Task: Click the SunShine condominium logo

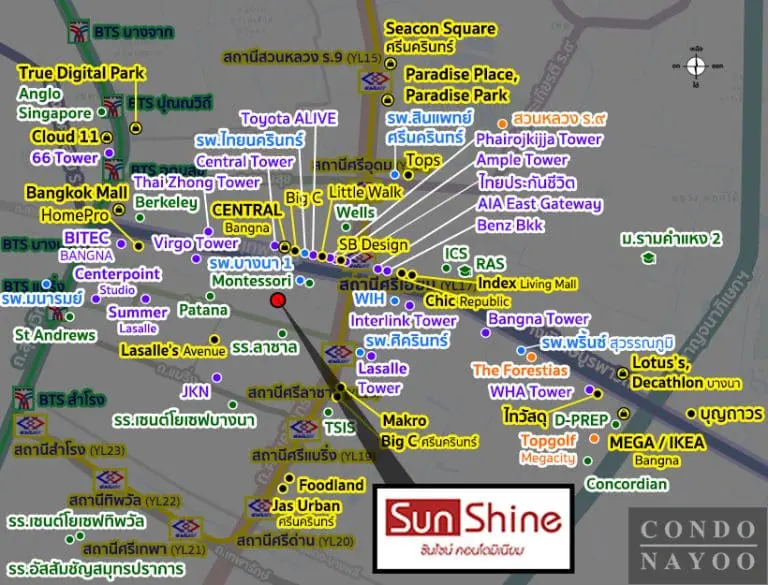Action: coord(474,528)
